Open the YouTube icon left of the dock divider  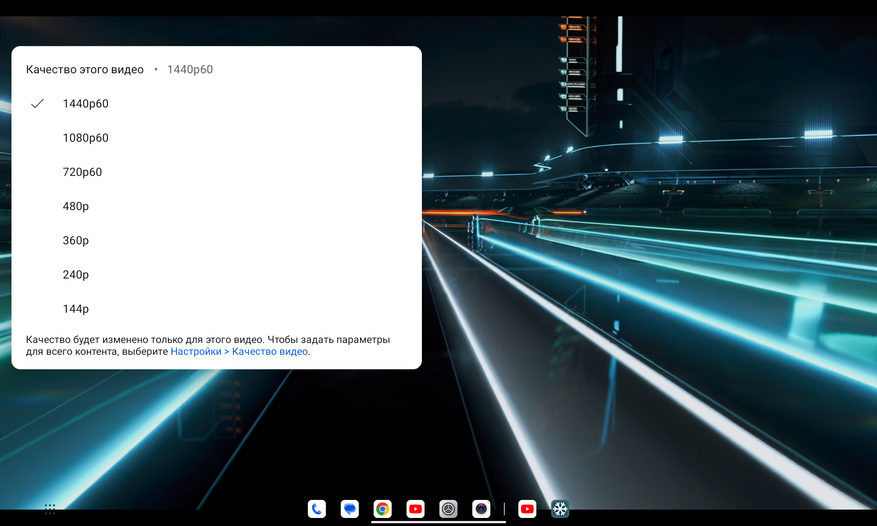[x=415, y=509]
